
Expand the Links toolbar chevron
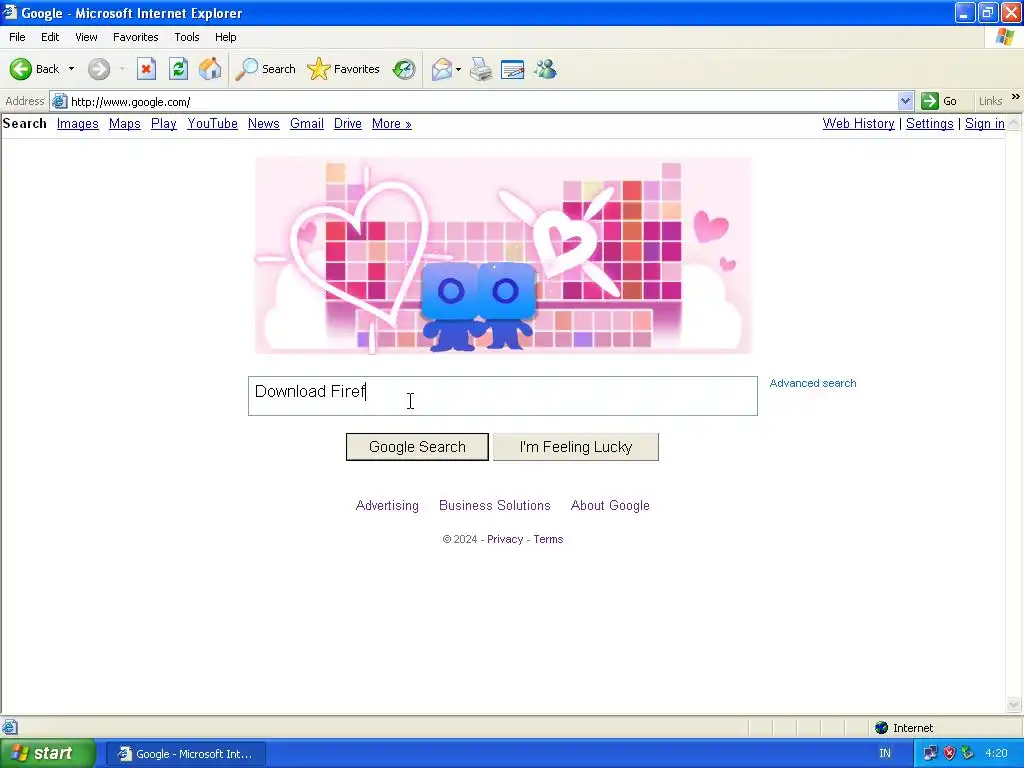coord(1016,97)
